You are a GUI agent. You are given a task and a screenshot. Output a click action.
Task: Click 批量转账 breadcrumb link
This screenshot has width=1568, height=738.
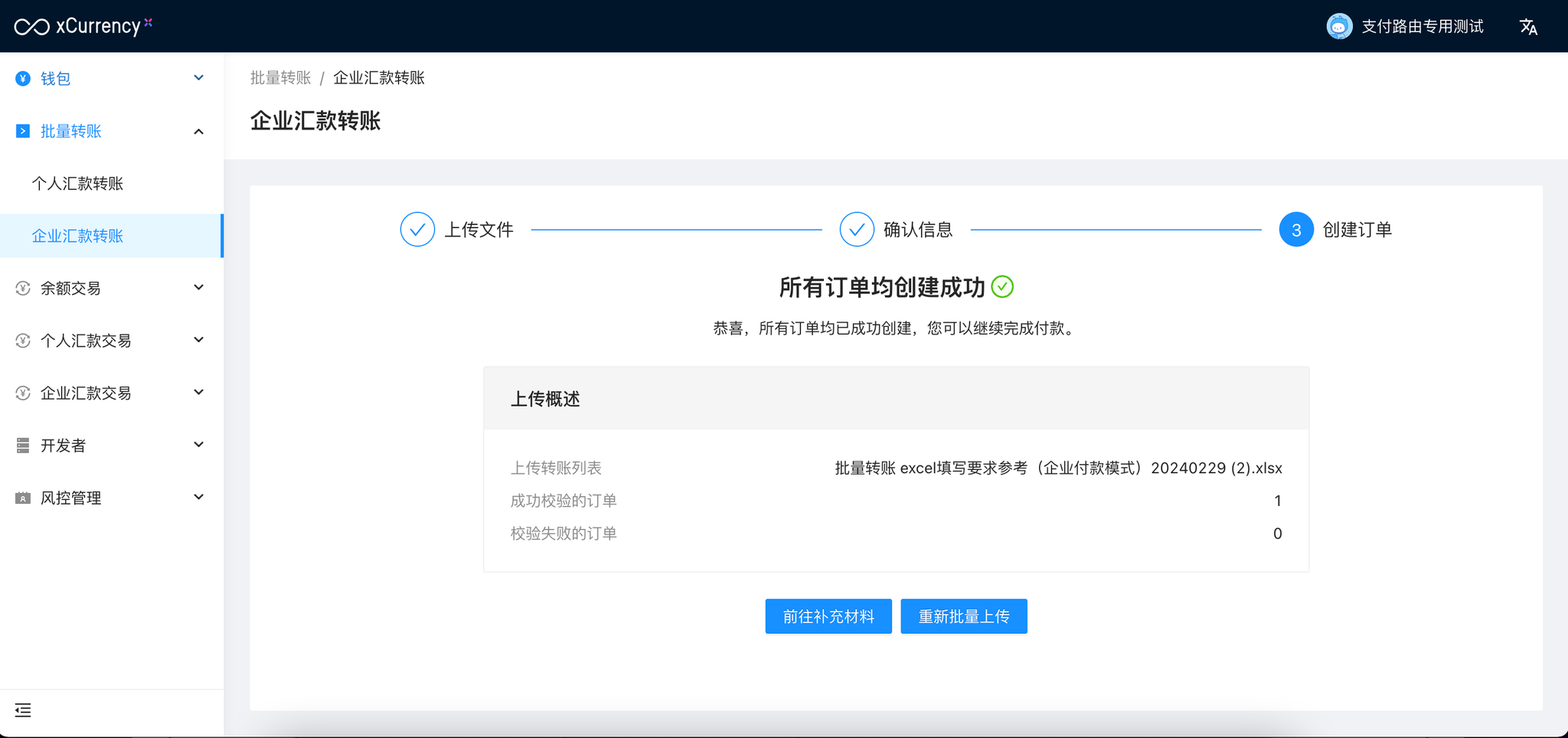(x=280, y=78)
